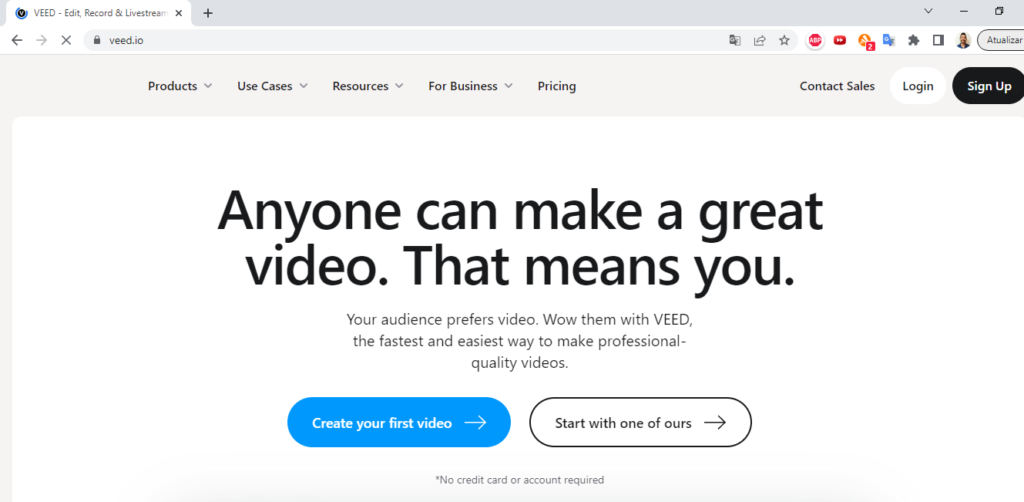Open the Extensions puzzle-piece menu

pyautogui.click(x=914, y=40)
